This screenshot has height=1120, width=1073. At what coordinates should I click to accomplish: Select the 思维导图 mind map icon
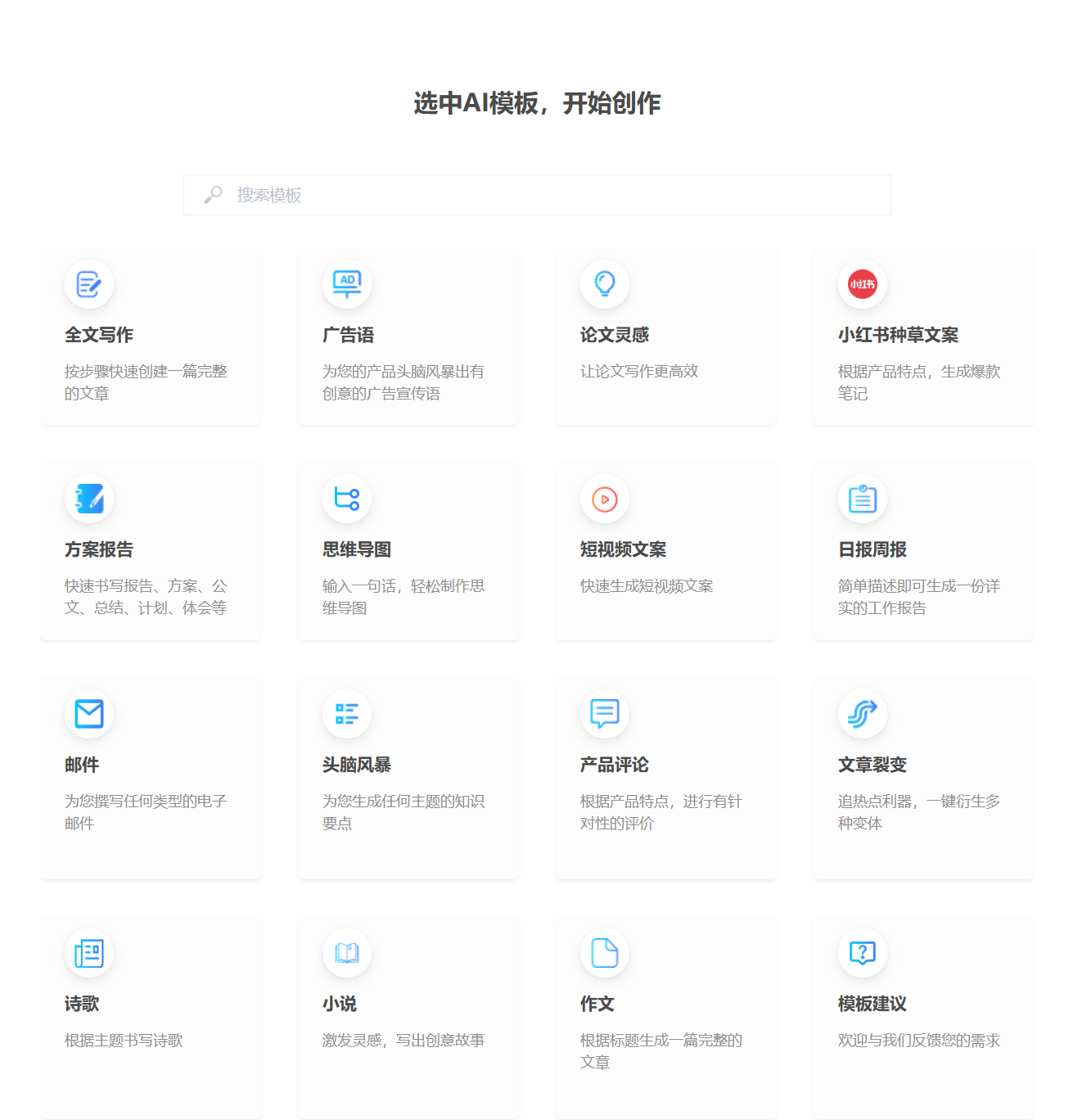click(x=347, y=499)
